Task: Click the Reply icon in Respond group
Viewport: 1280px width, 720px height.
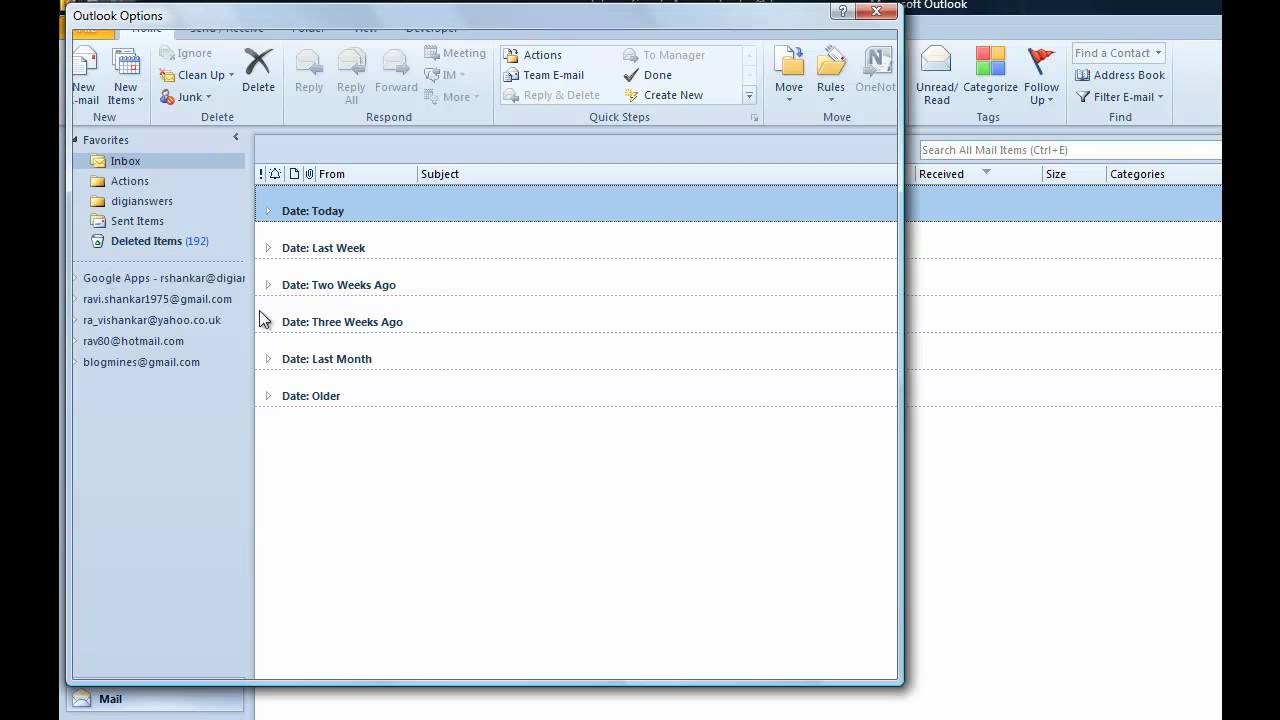Action: coord(309,62)
